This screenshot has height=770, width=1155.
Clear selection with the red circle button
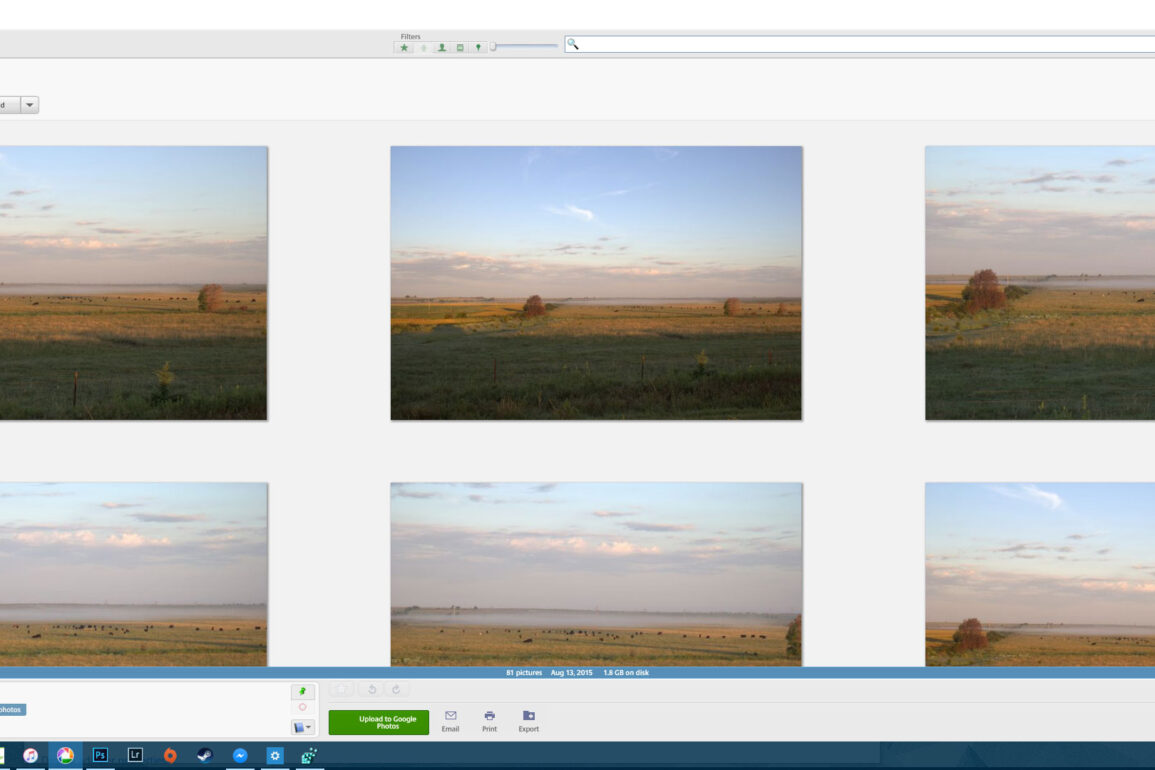302,707
